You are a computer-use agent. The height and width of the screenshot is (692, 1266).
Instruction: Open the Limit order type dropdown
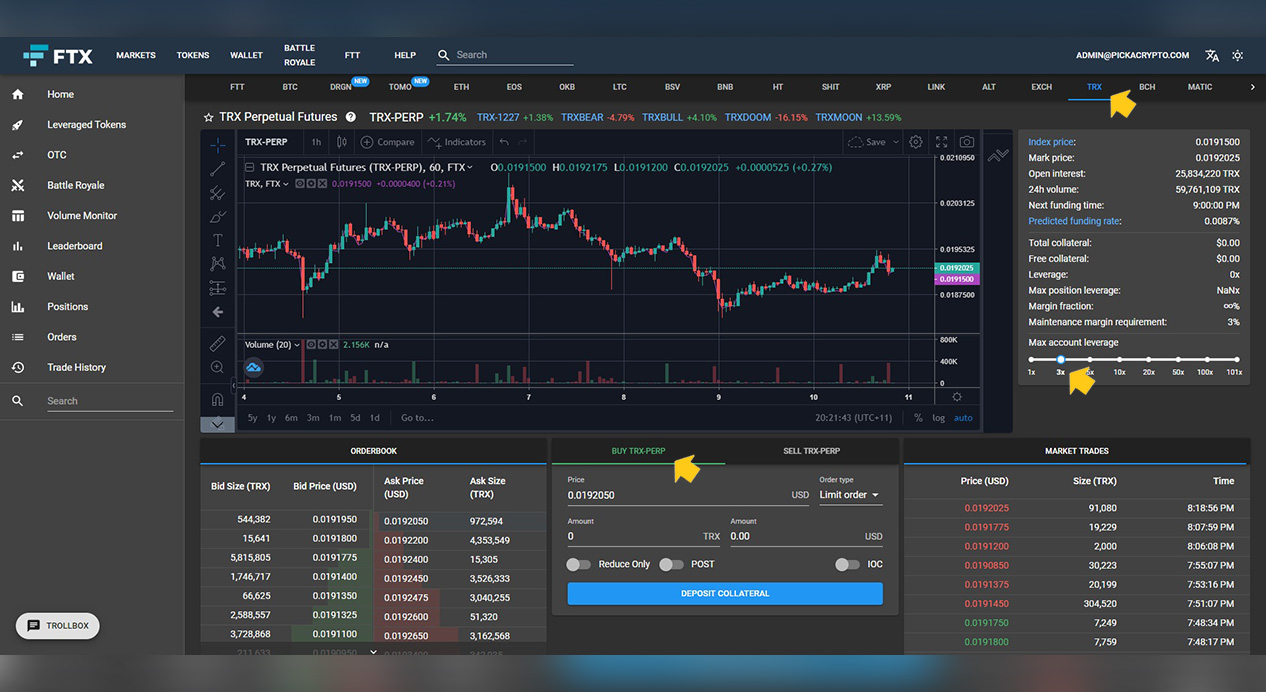pyautogui.click(x=849, y=495)
